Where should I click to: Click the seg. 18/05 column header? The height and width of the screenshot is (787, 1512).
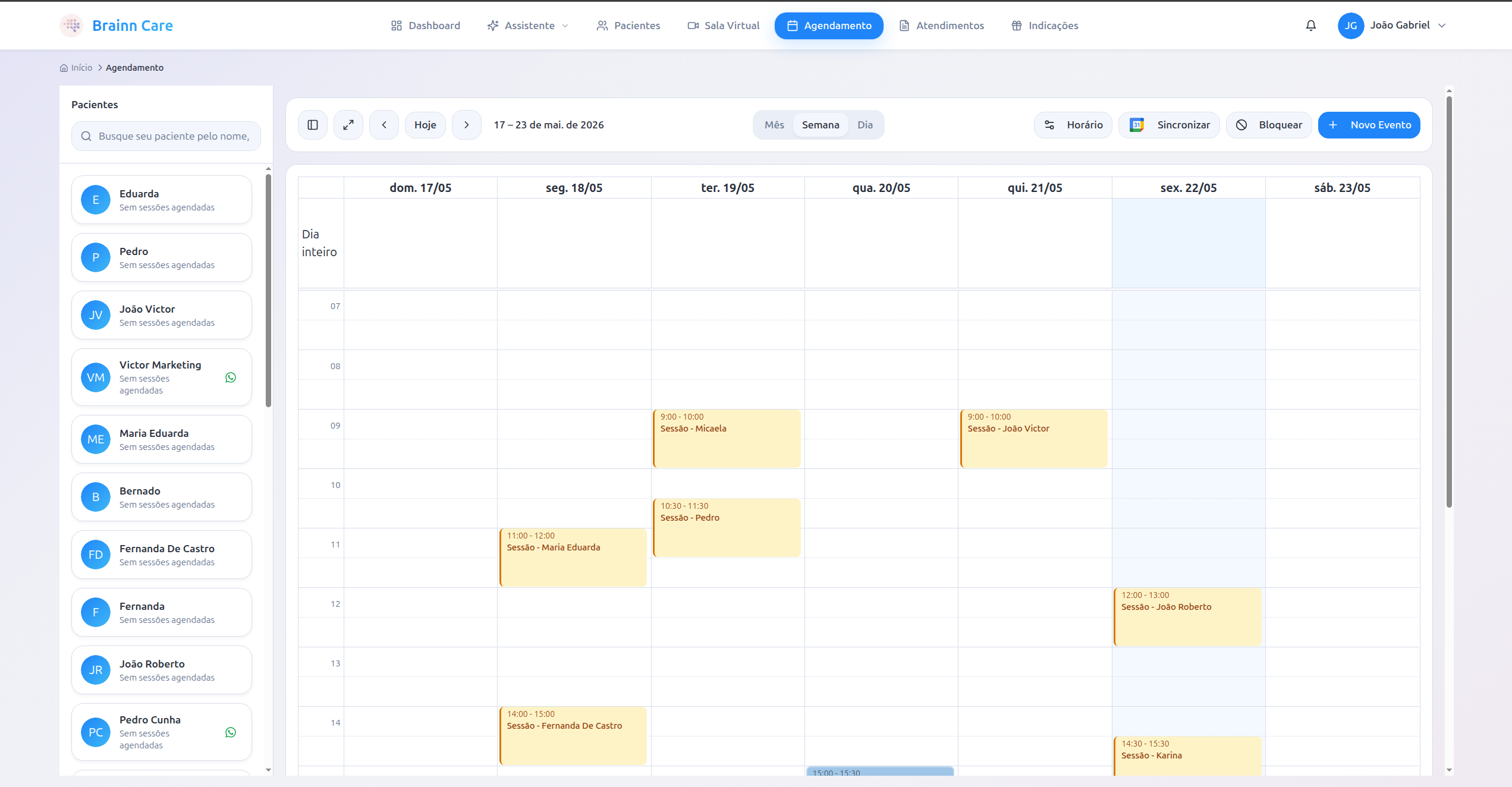tap(574, 188)
